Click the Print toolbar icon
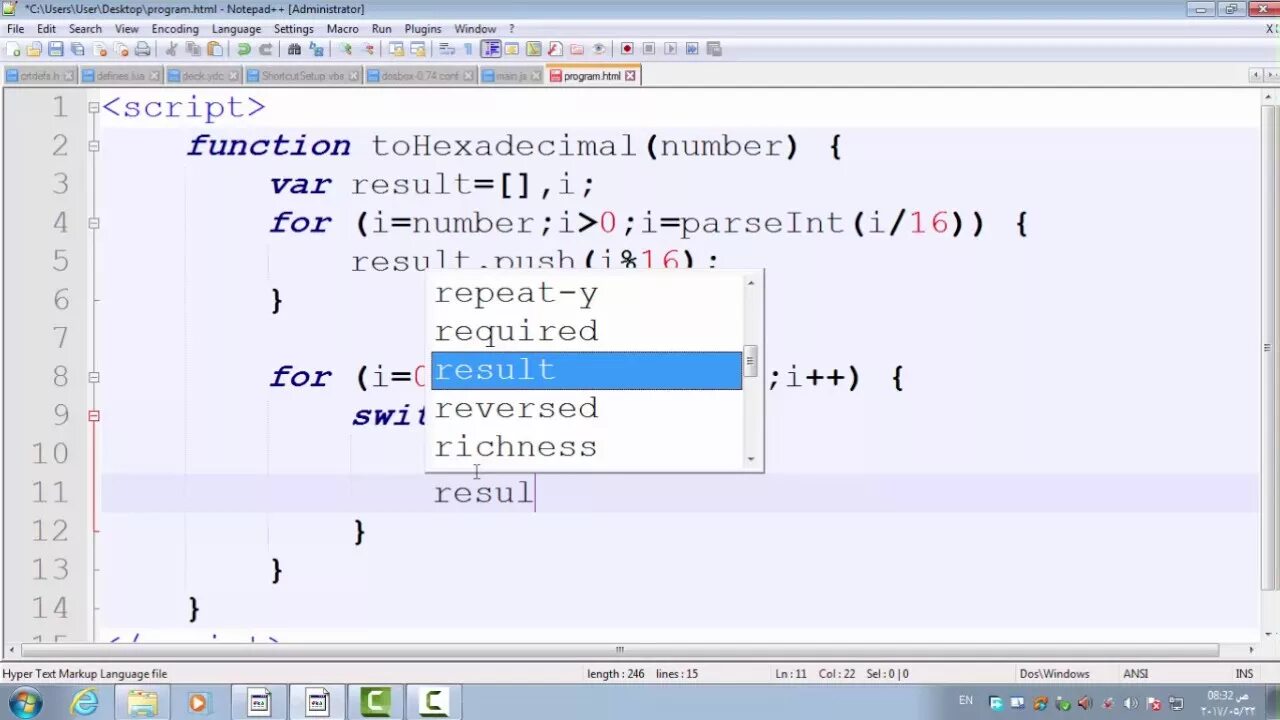Viewport: 1280px width, 720px height. coord(143,49)
